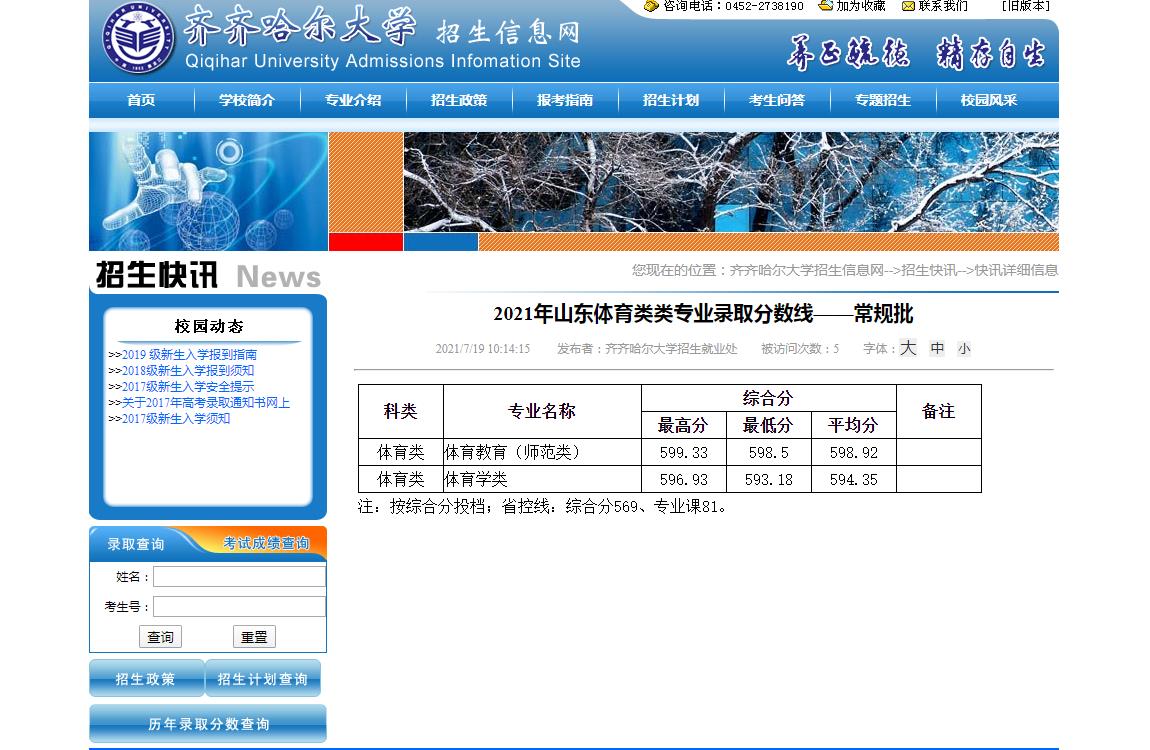The height and width of the screenshot is (750, 1150).
Task: Click the 最低分 column header
Action: [x=768, y=425]
